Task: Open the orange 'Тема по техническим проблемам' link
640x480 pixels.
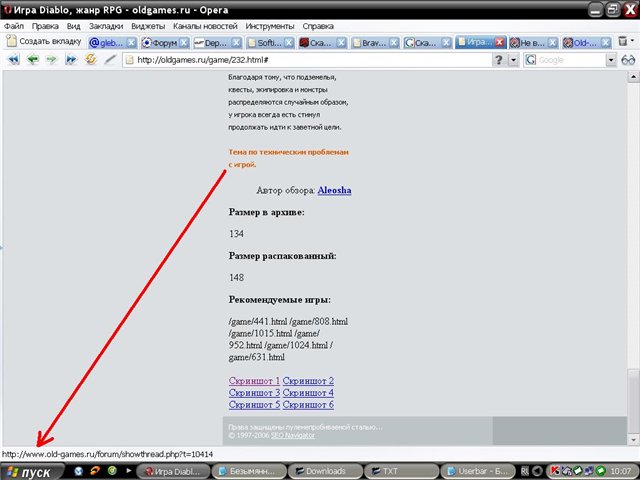Action: (288, 158)
